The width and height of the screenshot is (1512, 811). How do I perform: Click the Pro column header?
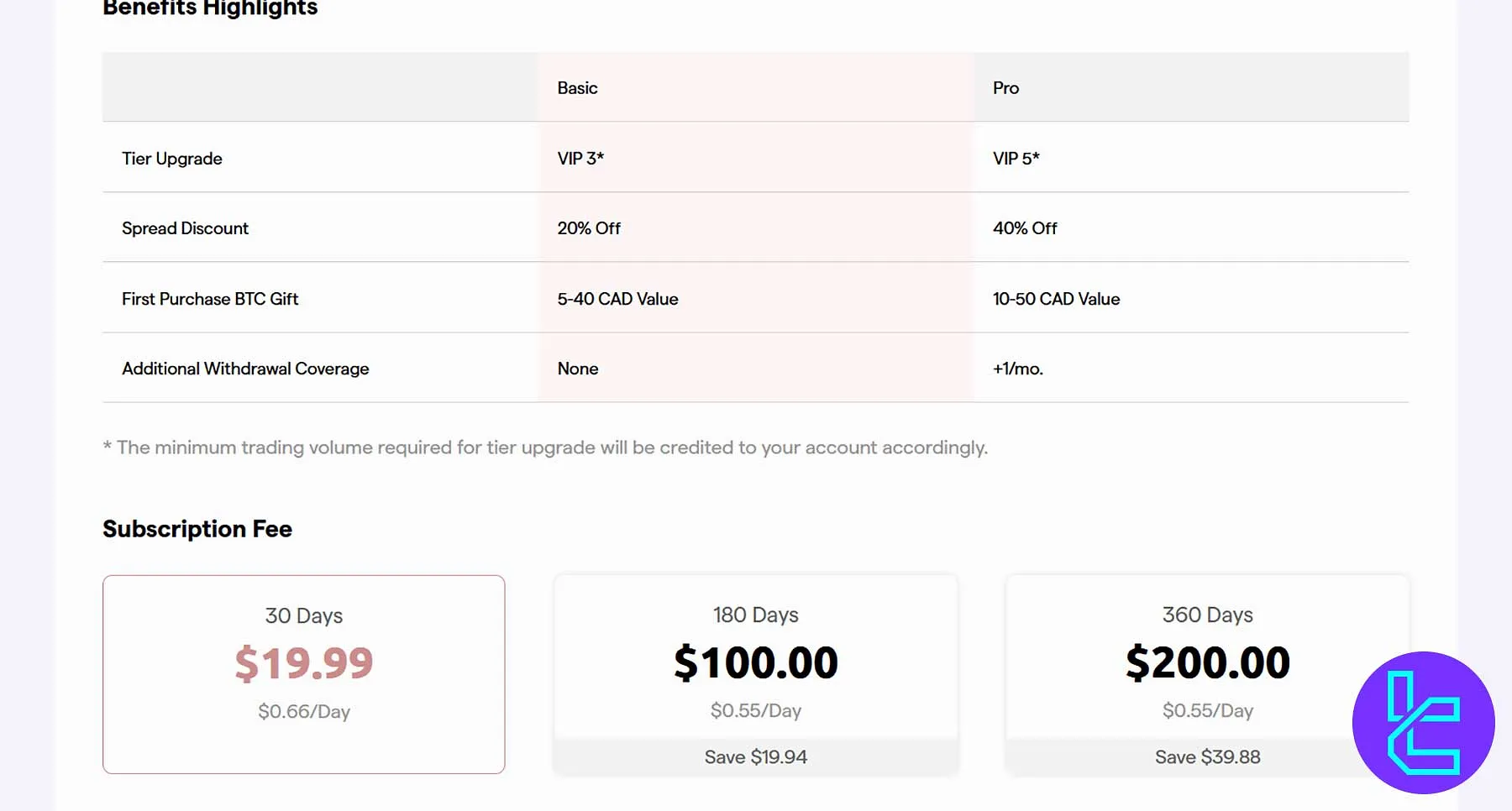1005,87
